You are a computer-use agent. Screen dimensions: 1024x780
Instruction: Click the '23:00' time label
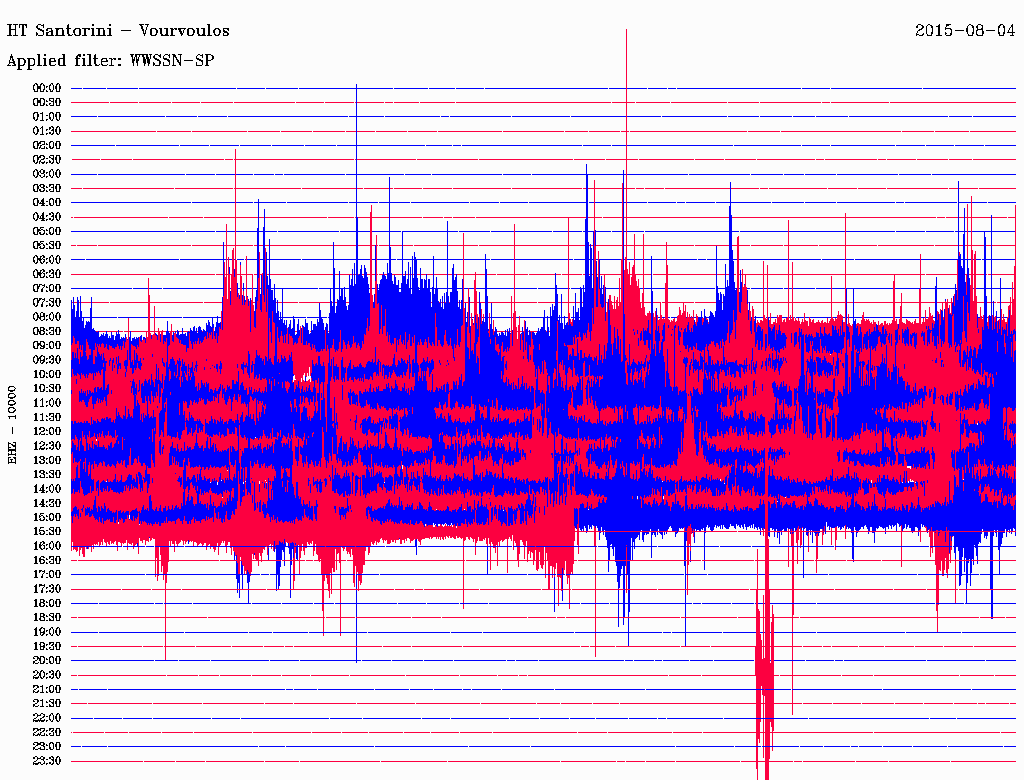point(47,747)
